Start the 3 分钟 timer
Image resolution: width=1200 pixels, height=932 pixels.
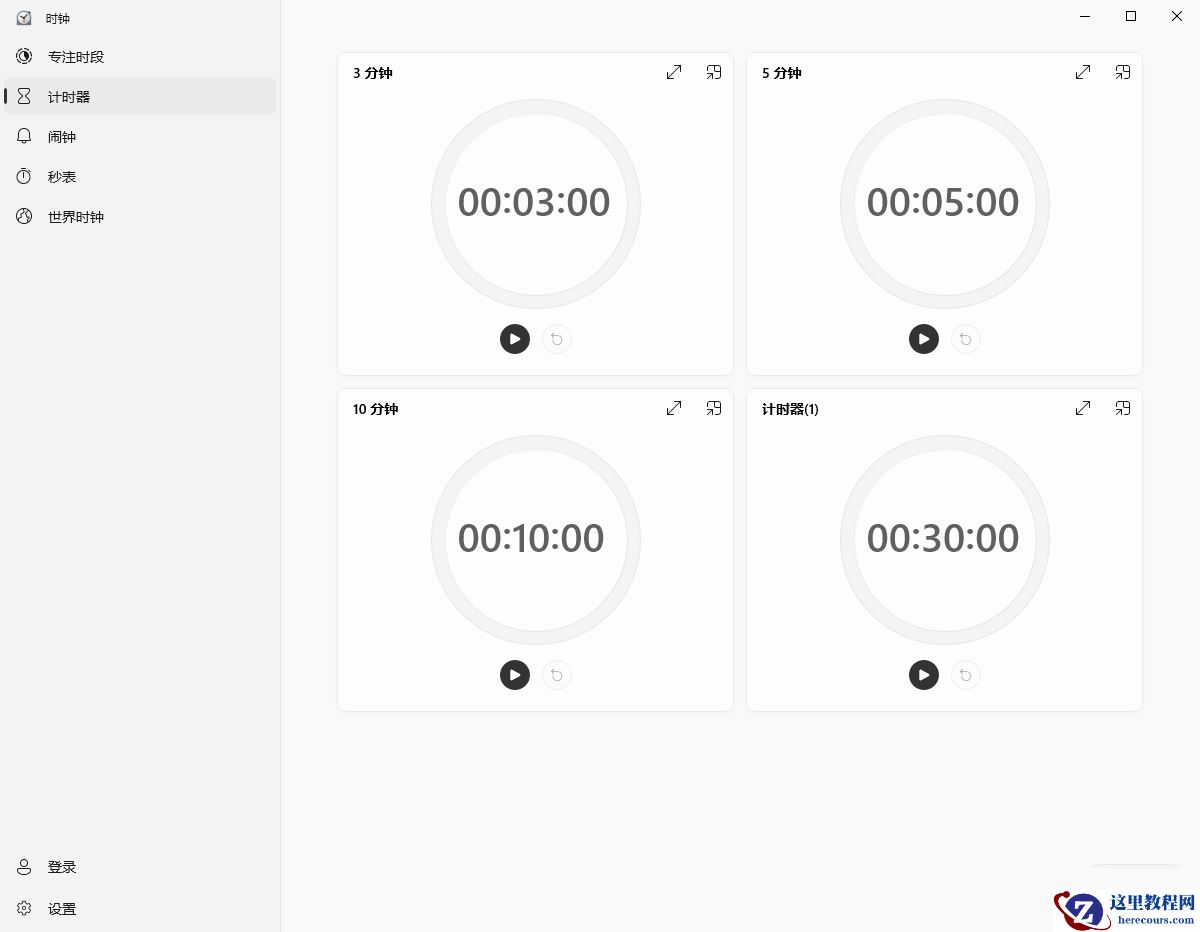tap(515, 339)
